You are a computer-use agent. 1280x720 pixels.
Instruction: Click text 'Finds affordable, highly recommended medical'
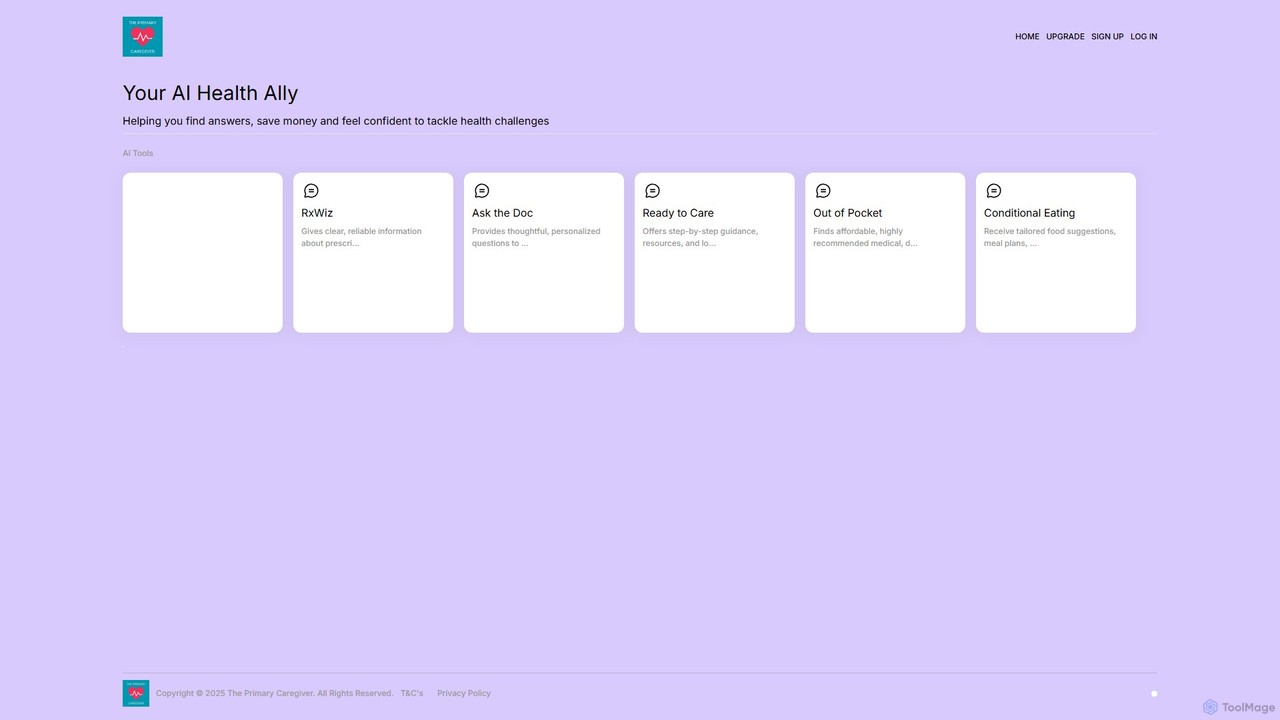click(865, 237)
